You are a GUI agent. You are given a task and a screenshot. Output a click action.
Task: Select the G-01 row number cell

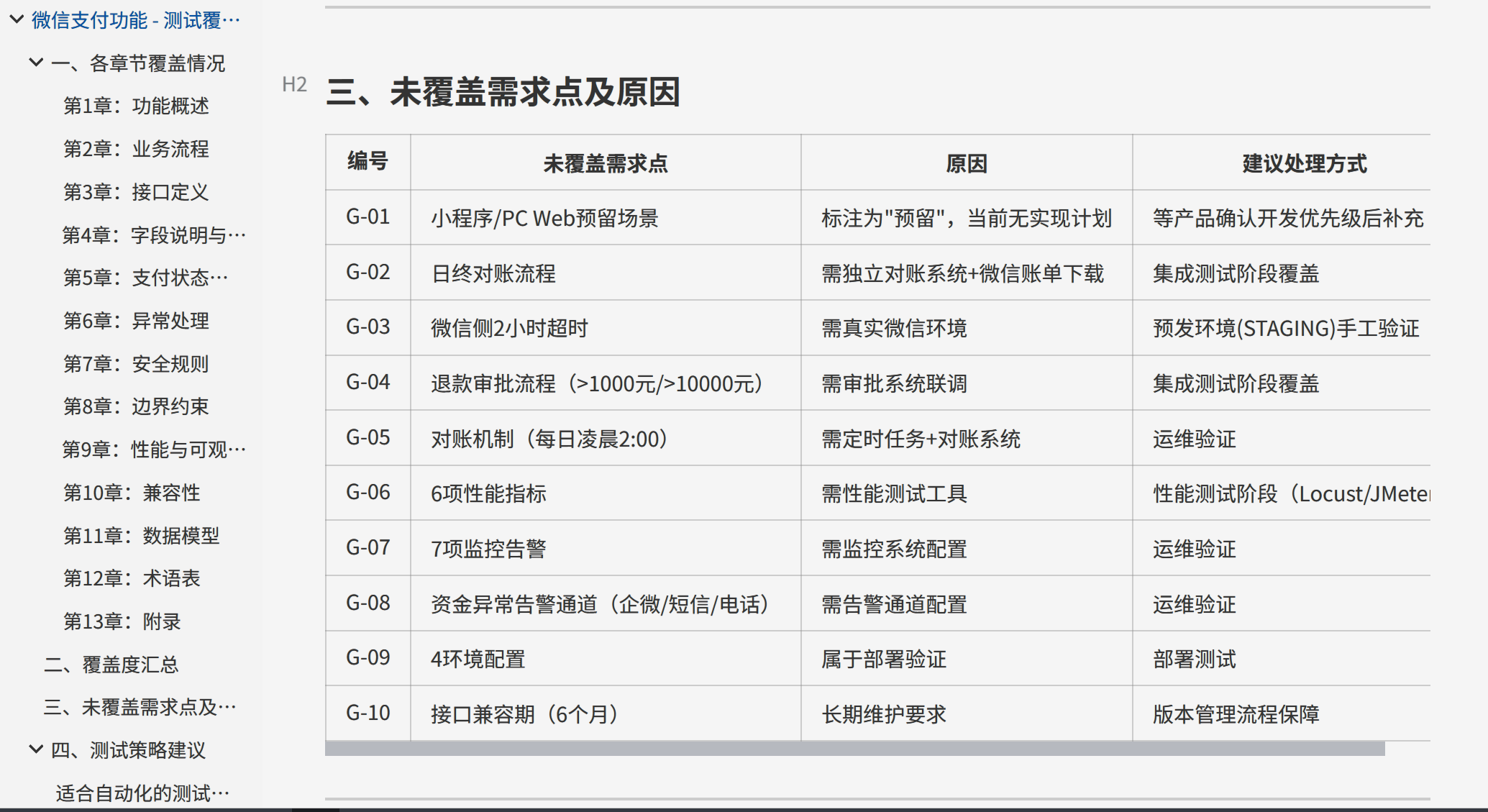click(368, 217)
